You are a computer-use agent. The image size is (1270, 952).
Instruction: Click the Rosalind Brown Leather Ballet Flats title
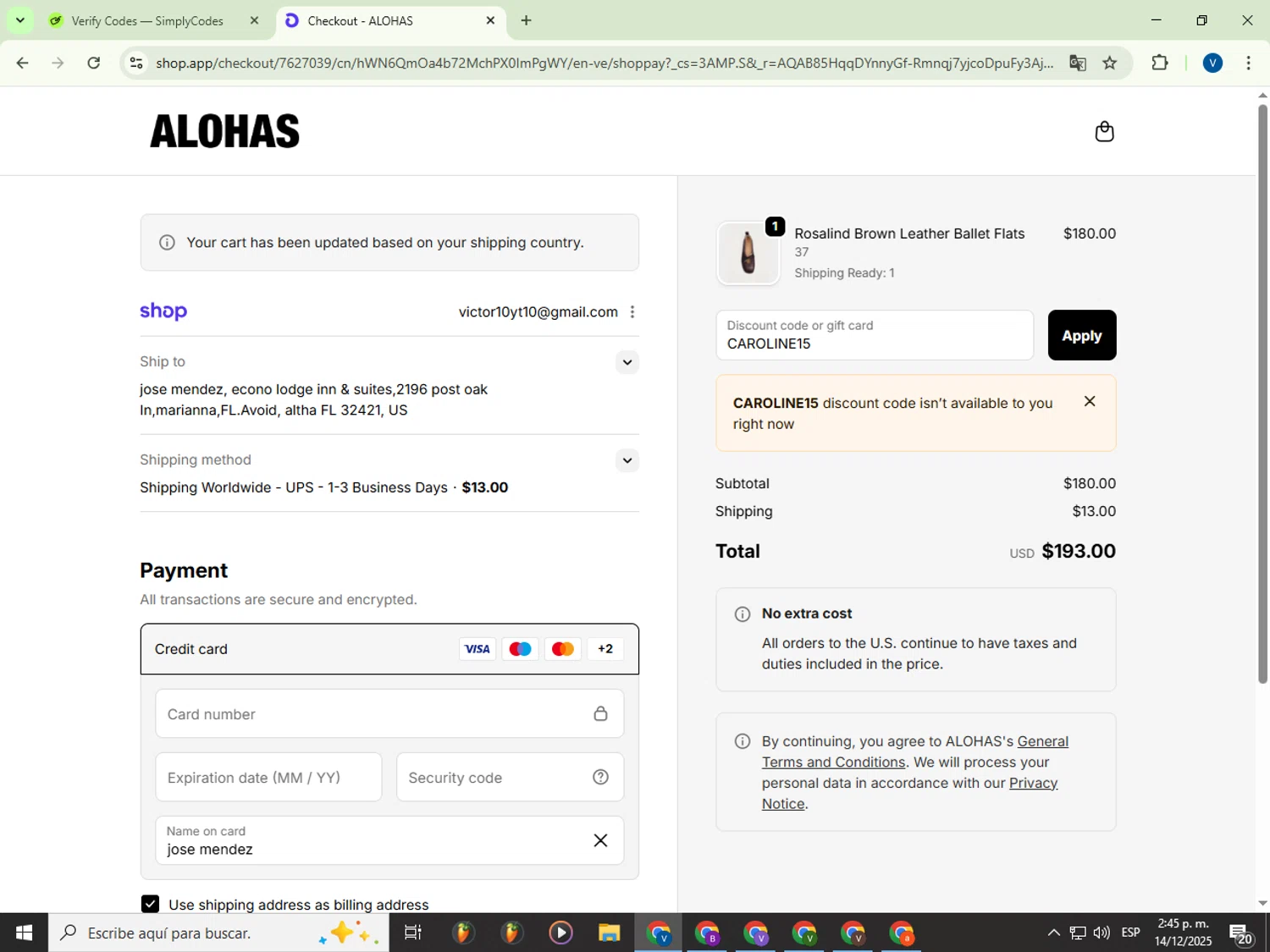(x=909, y=234)
